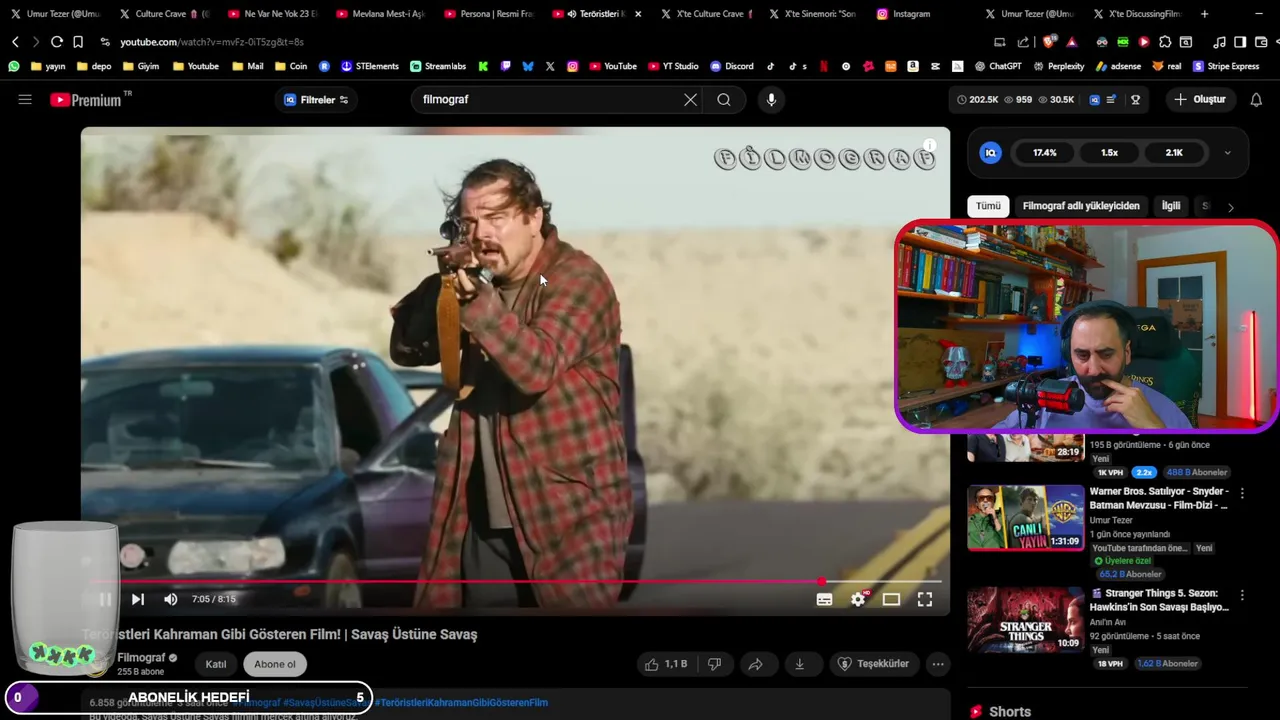The image size is (1280, 720).
Task: Share the video with the arrow icon
Action: (x=756, y=664)
